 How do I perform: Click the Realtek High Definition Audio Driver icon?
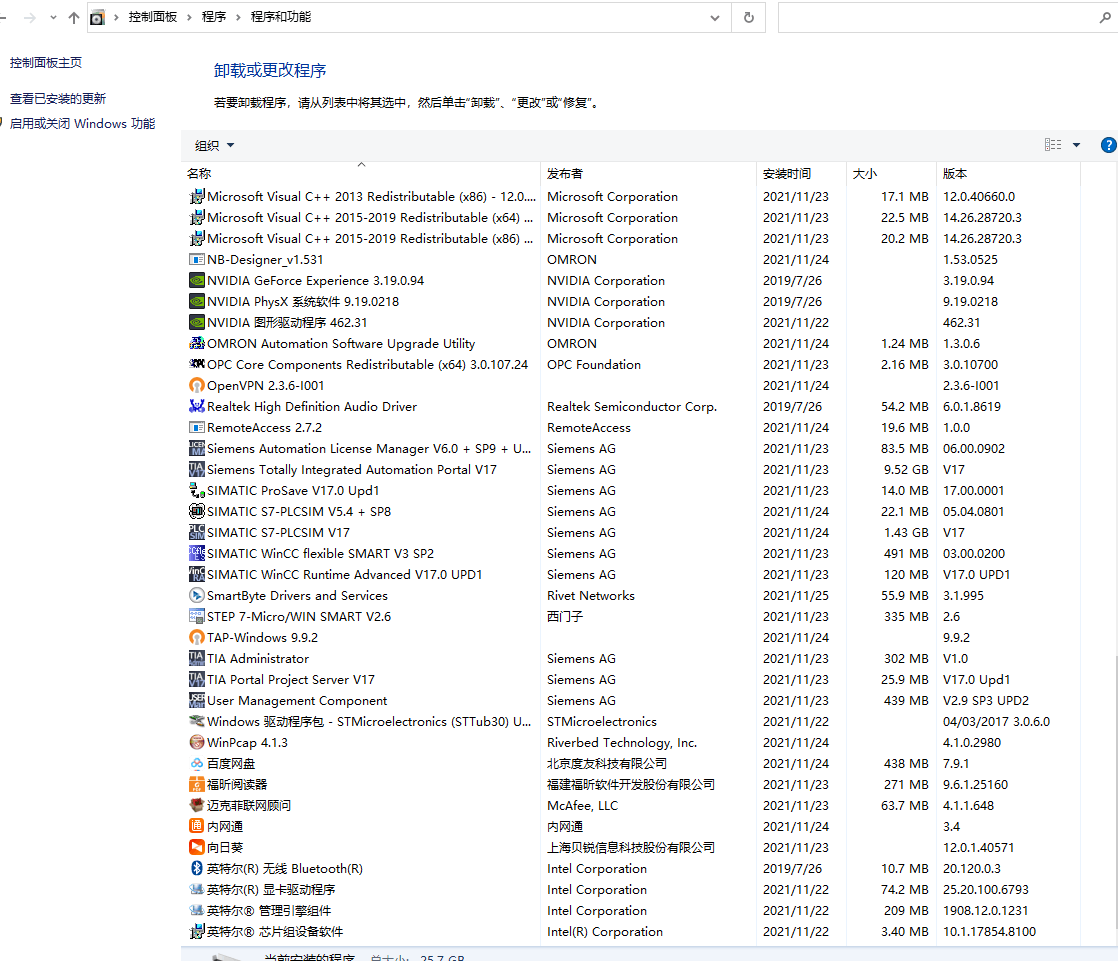point(197,406)
